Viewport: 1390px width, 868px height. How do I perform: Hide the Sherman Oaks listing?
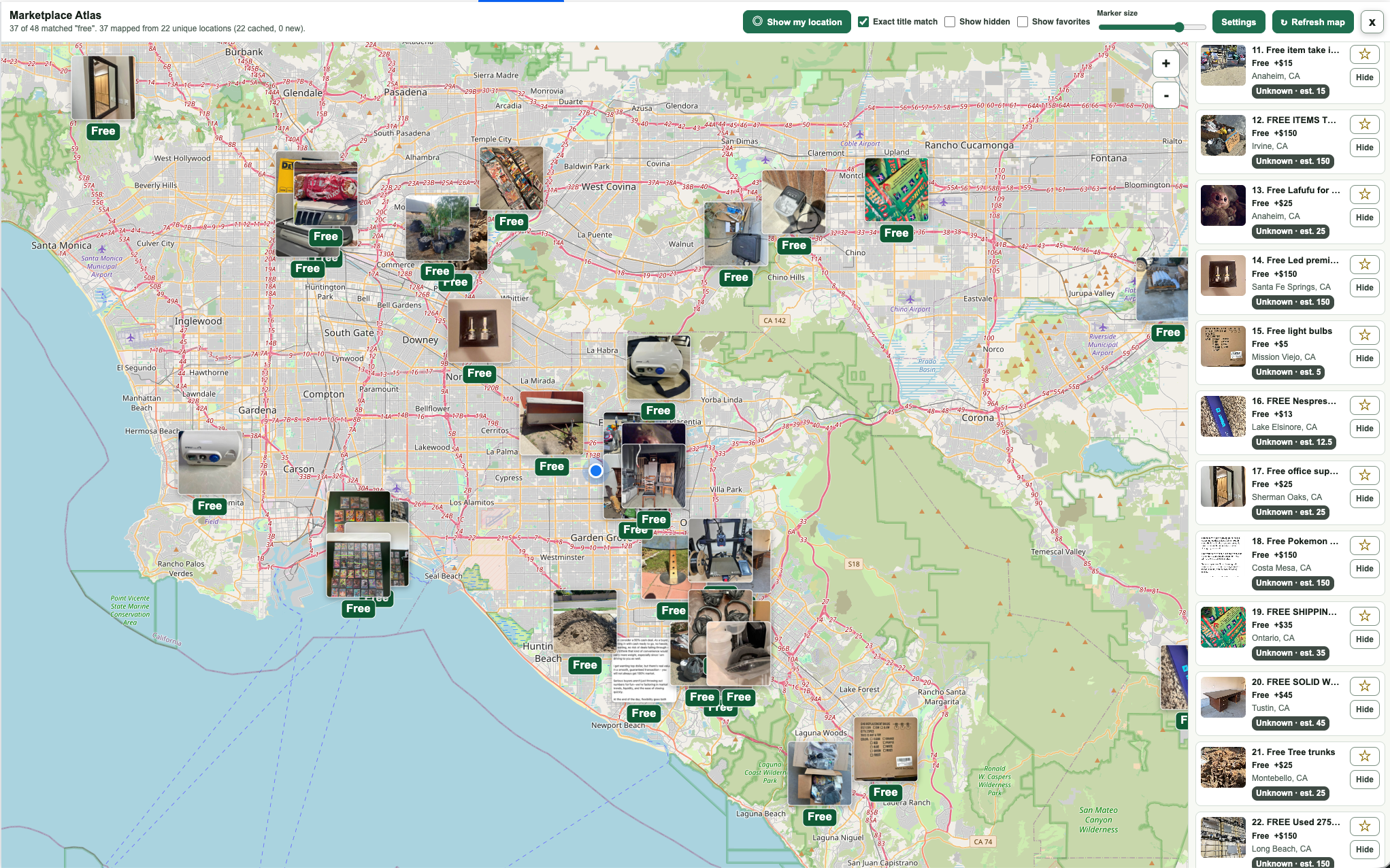coord(1364,499)
